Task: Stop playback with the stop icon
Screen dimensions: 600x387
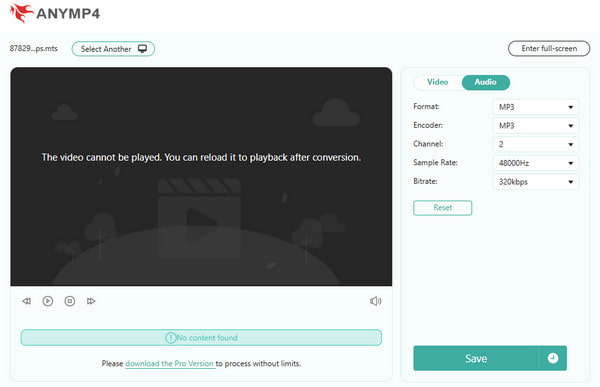Action: [x=70, y=301]
